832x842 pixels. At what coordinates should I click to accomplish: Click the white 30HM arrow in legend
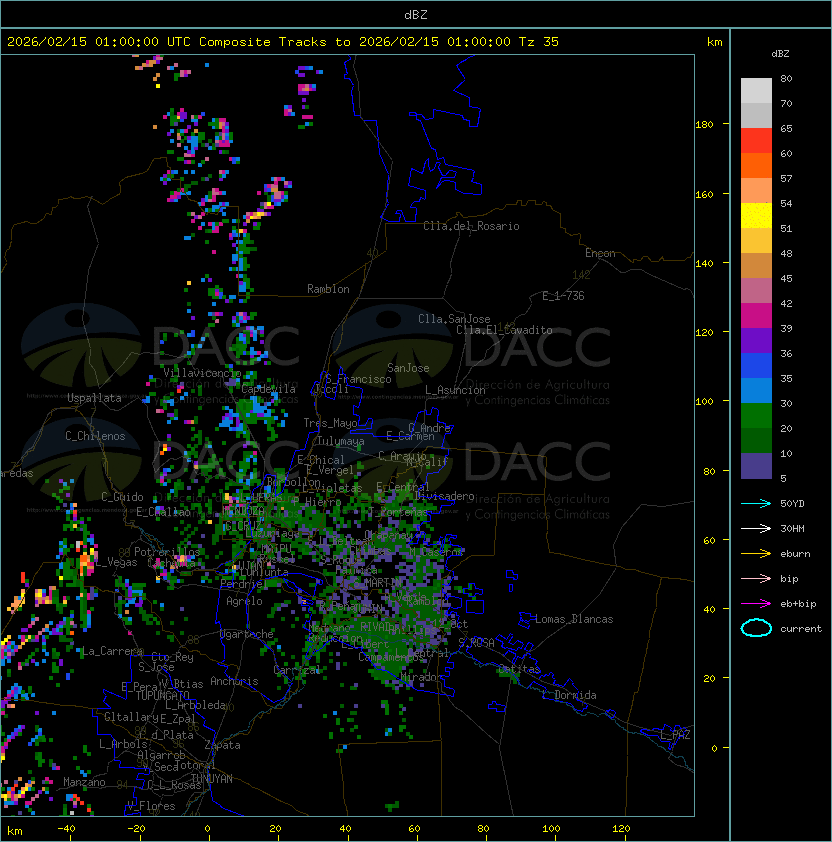click(756, 529)
